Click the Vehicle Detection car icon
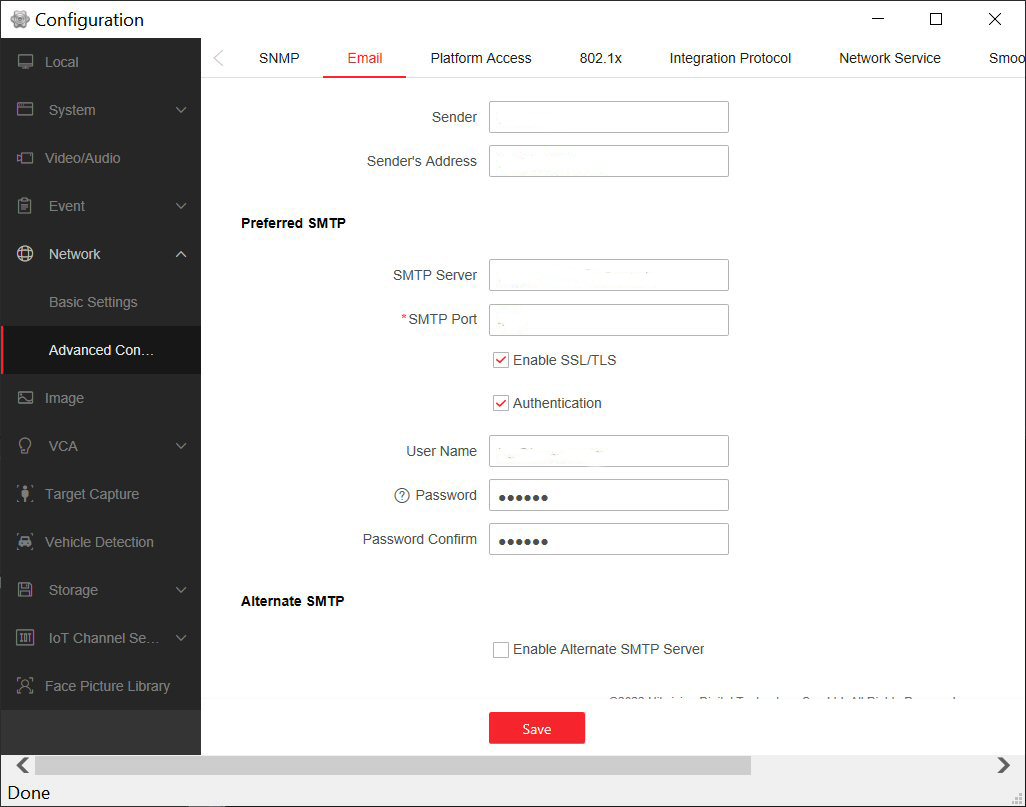Viewport: 1026px width, 807px height. [x=25, y=542]
